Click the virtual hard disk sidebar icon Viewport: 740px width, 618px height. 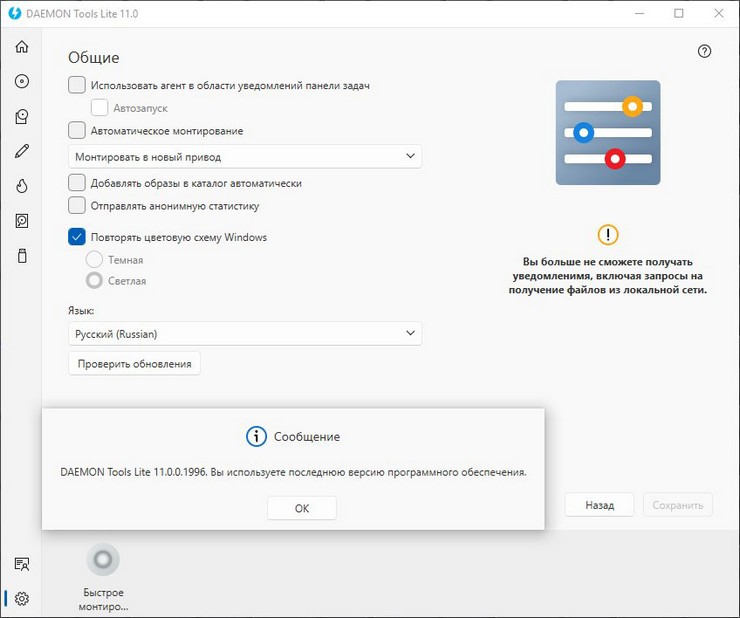click(21, 221)
